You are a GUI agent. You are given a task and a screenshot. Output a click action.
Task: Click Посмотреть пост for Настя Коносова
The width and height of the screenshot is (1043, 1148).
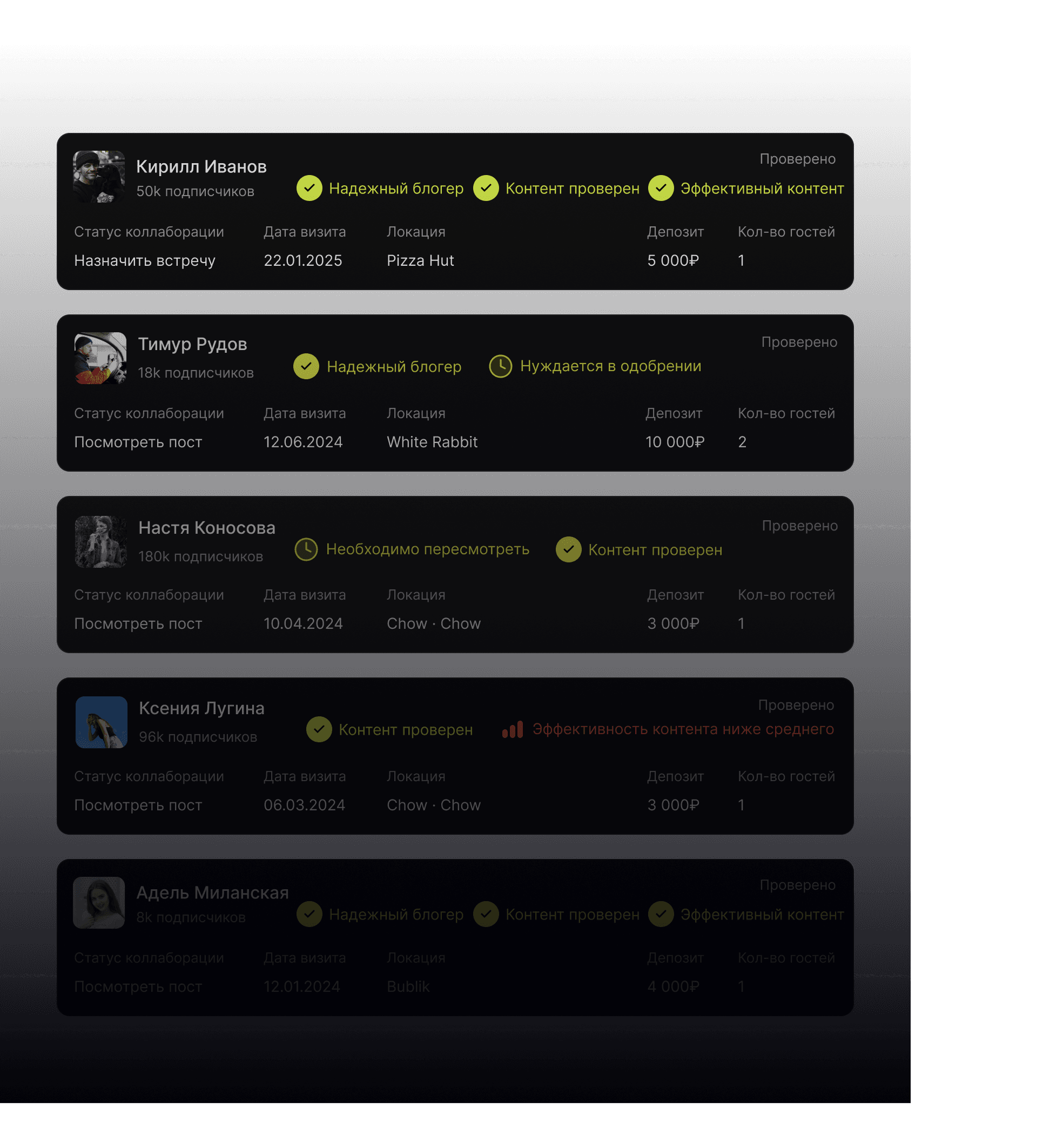[x=138, y=624]
